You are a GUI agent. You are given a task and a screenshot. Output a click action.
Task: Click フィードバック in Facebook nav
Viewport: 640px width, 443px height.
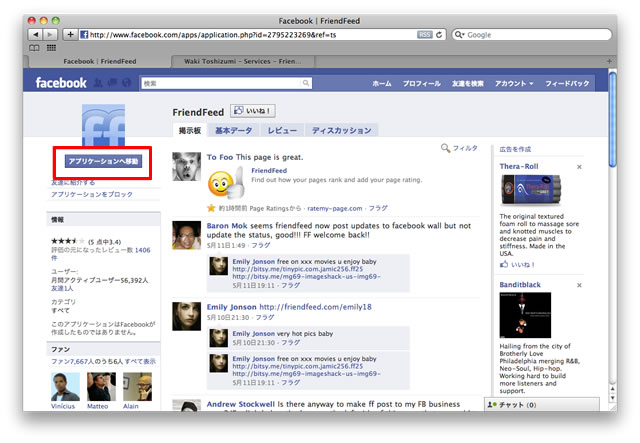point(567,83)
